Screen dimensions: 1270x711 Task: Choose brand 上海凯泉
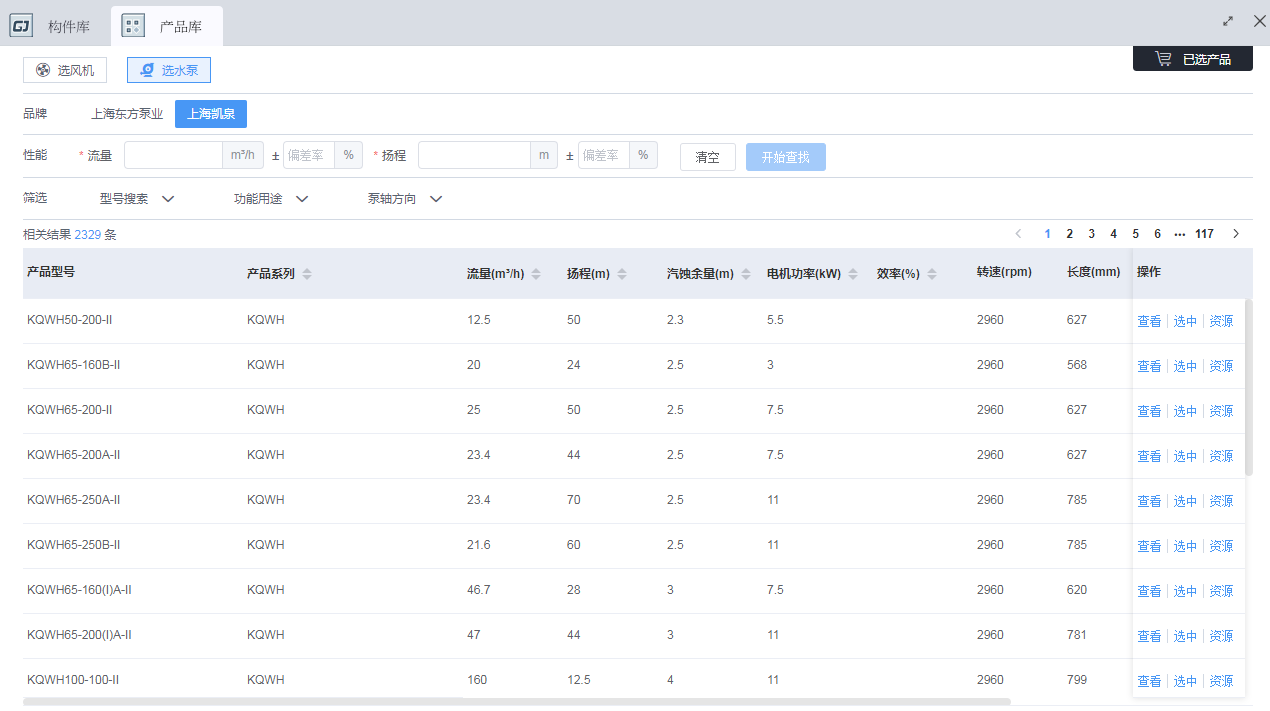click(x=211, y=114)
